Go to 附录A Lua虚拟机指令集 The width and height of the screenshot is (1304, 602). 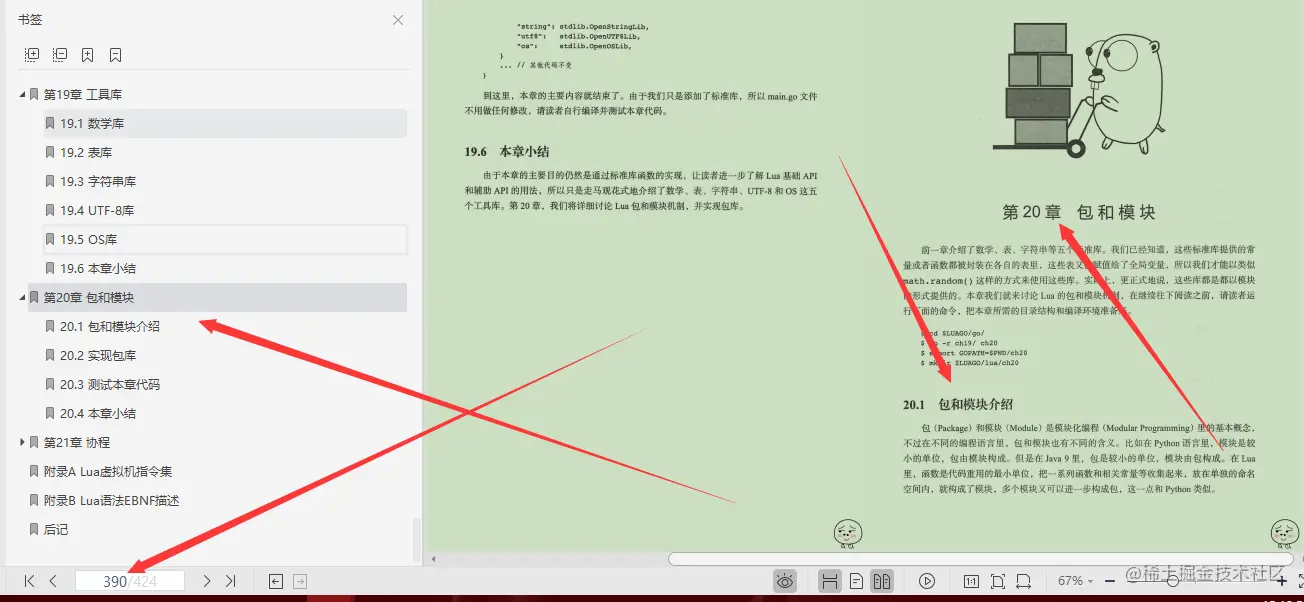(x=110, y=471)
